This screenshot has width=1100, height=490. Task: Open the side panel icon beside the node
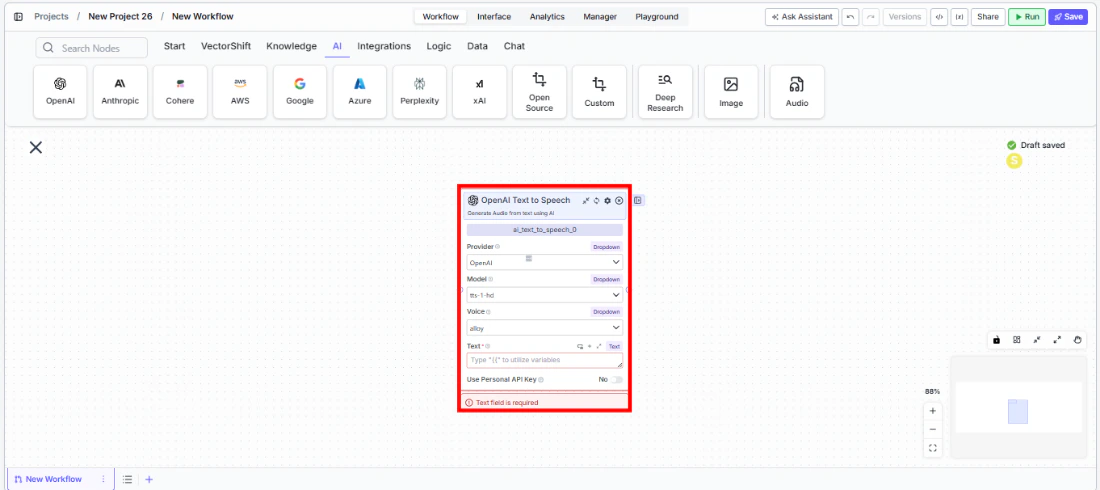click(x=638, y=201)
